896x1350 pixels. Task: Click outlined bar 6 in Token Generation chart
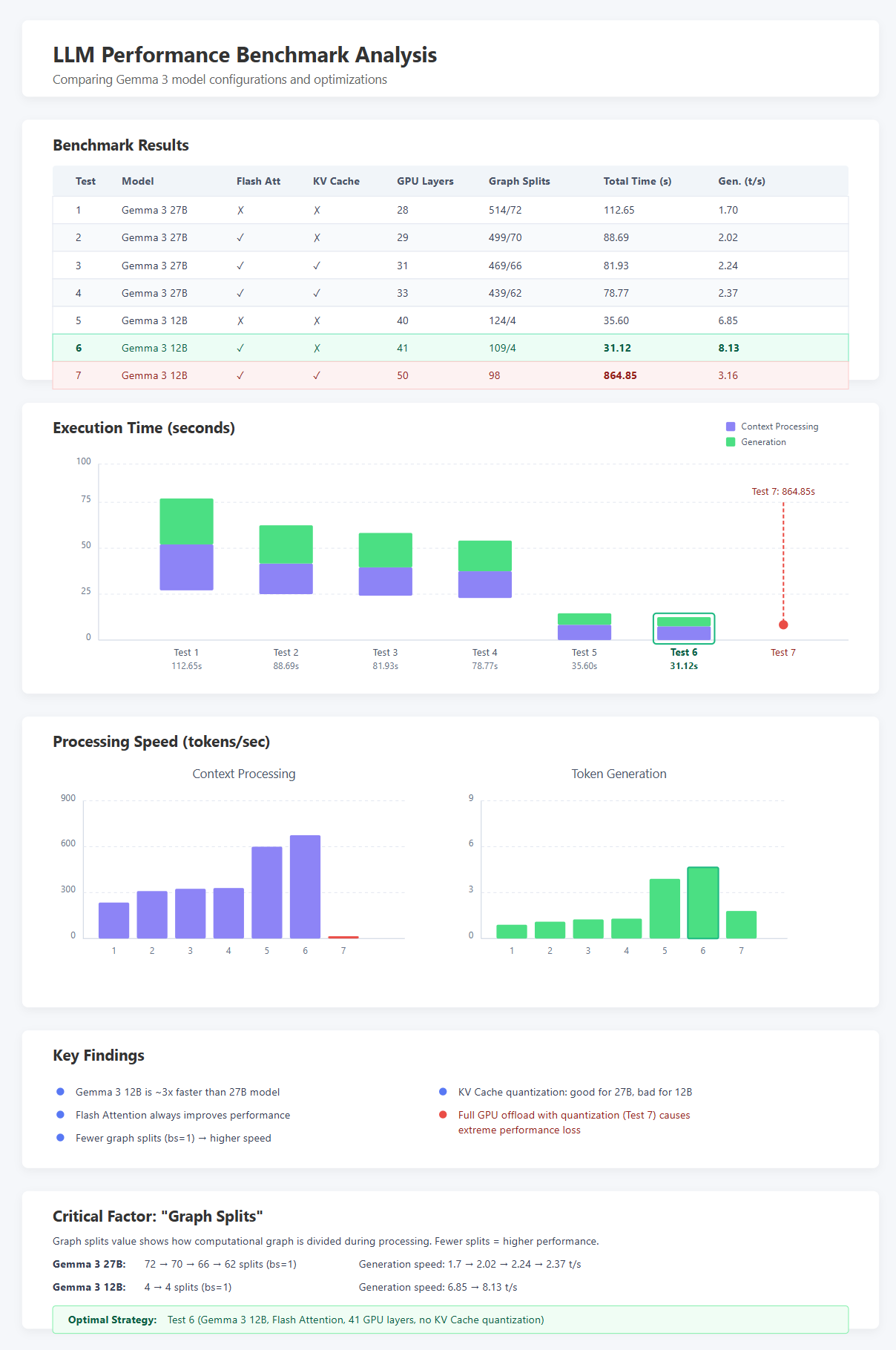[703, 903]
